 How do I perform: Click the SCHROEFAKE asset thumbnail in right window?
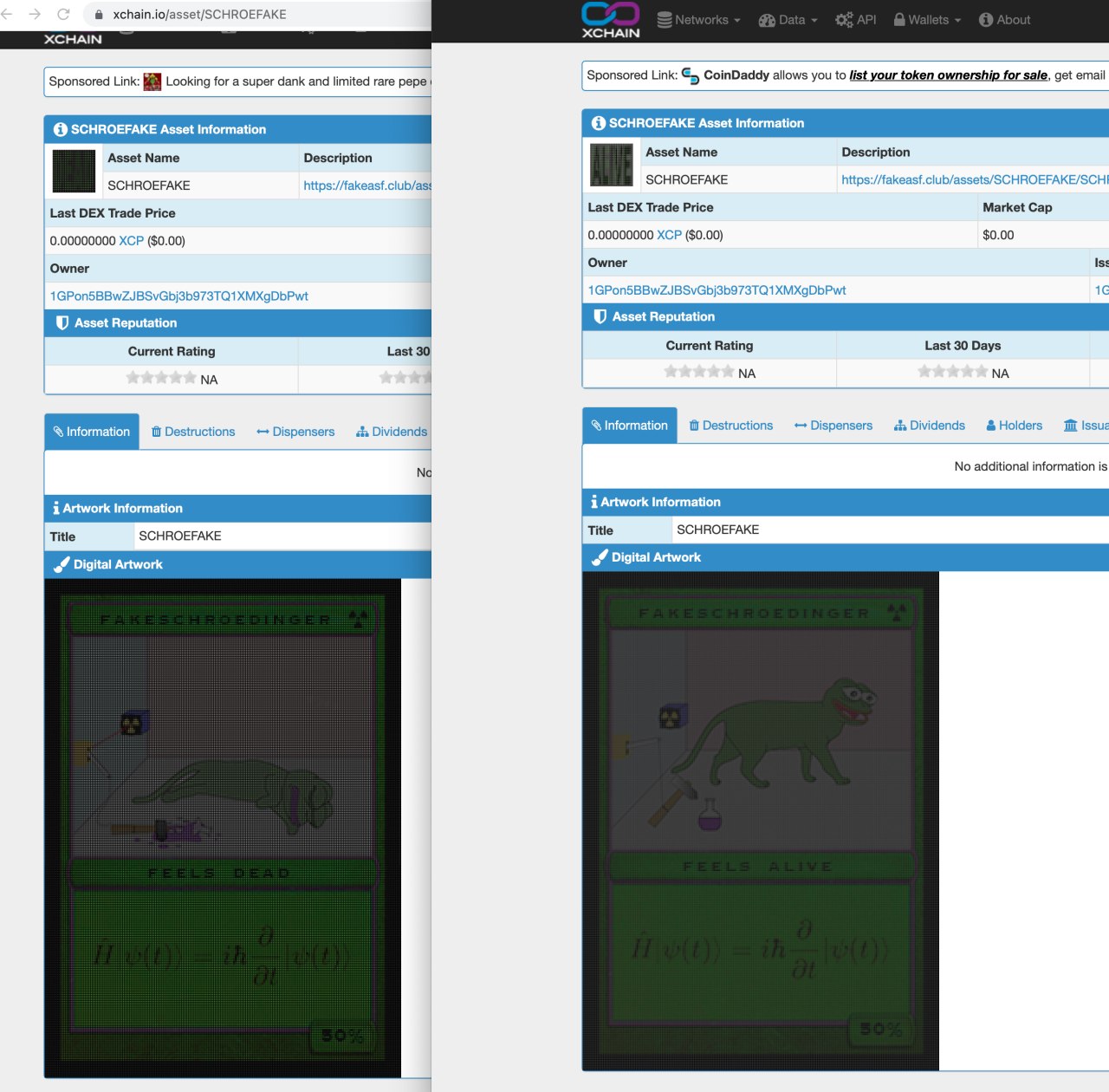(612, 165)
